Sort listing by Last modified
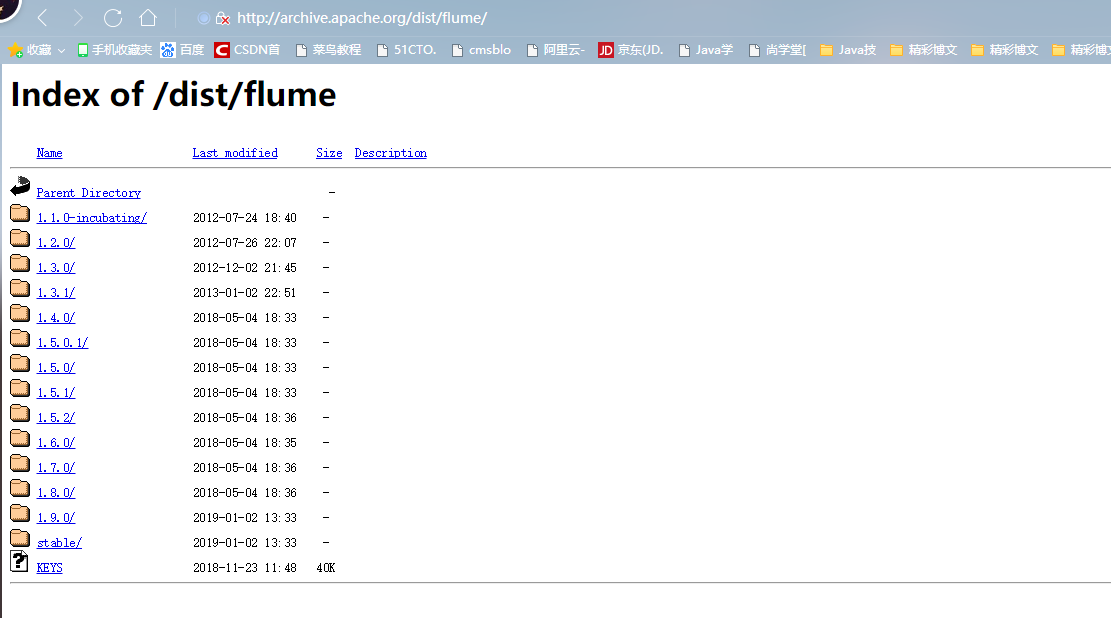Image resolution: width=1111 pixels, height=618 pixels. coord(234,152)
